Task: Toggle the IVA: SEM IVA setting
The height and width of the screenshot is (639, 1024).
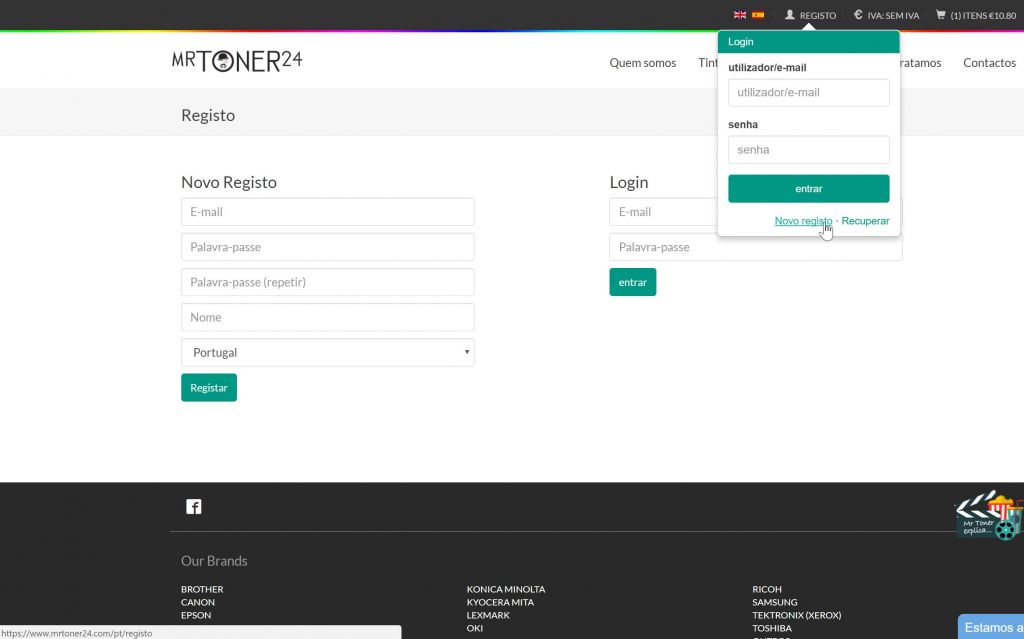Action: [x=886, y=15]
